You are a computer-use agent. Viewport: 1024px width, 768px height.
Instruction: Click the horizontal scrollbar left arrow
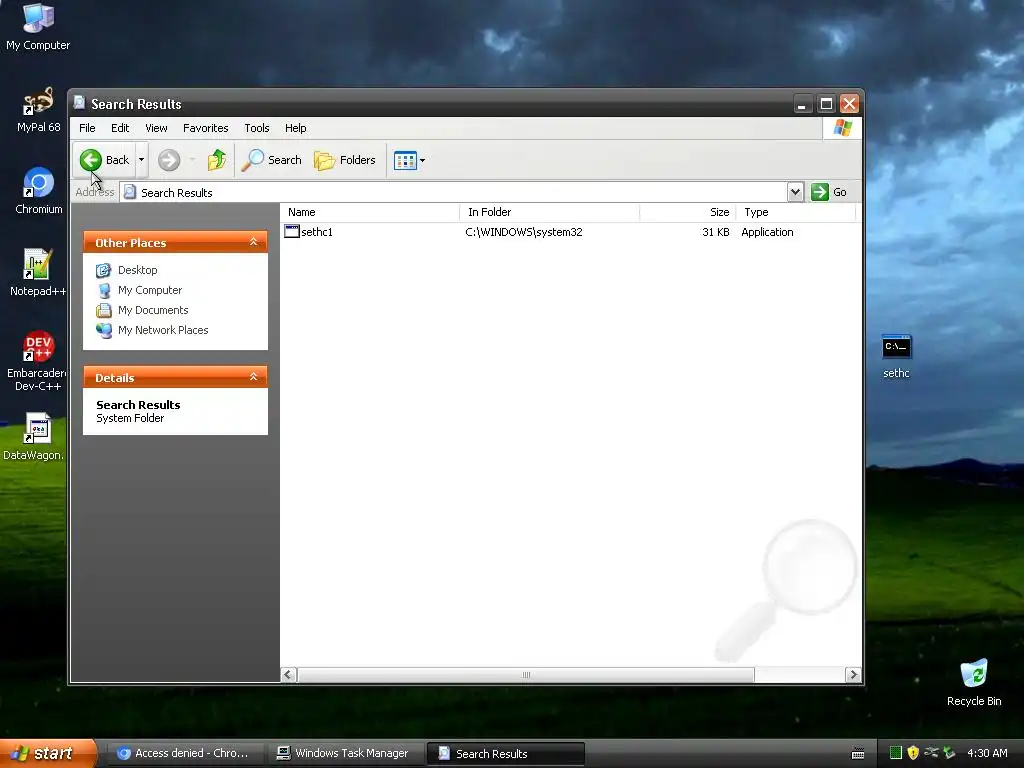(289, 675)
